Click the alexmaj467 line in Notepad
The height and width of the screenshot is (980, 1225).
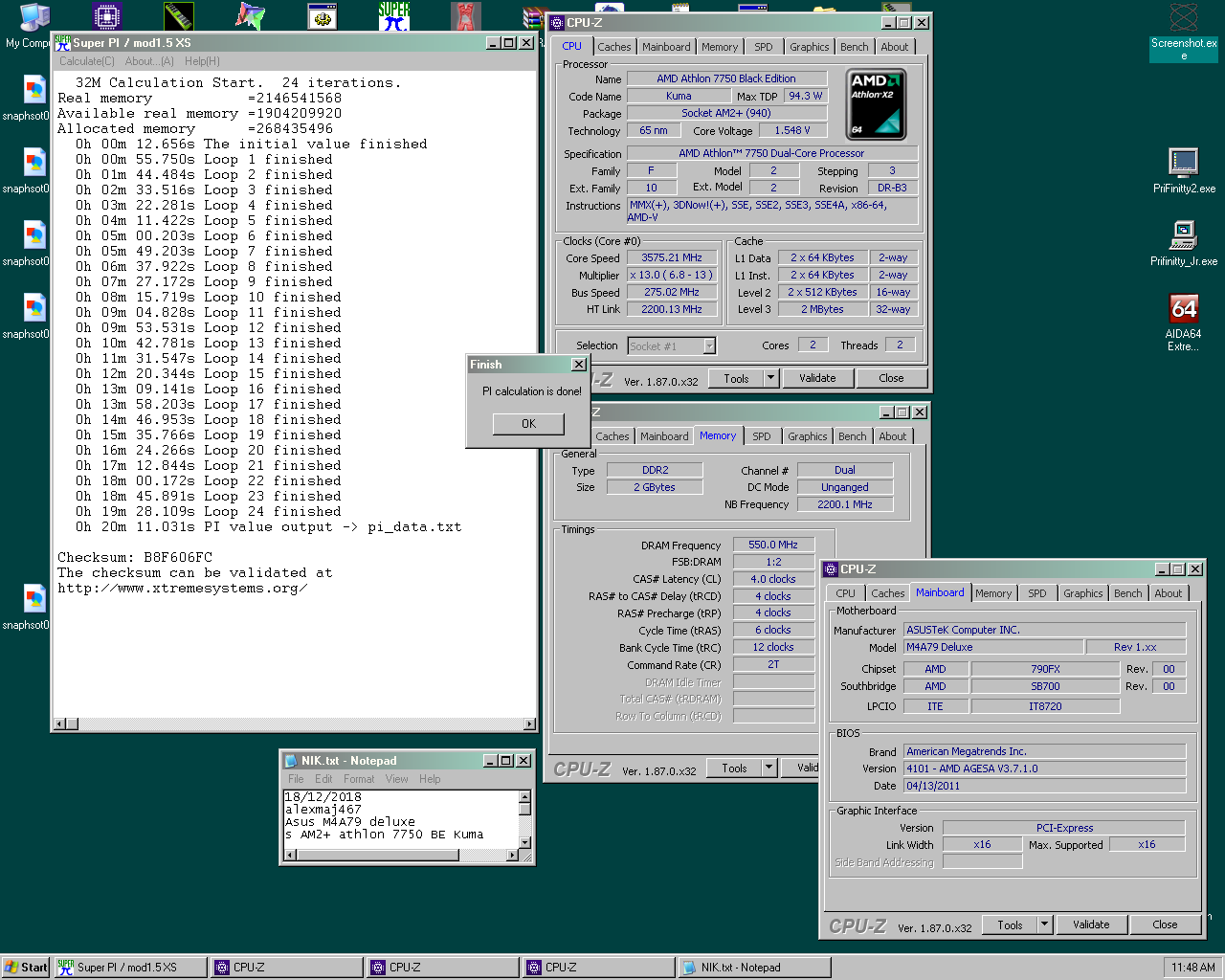coord(323,810)
